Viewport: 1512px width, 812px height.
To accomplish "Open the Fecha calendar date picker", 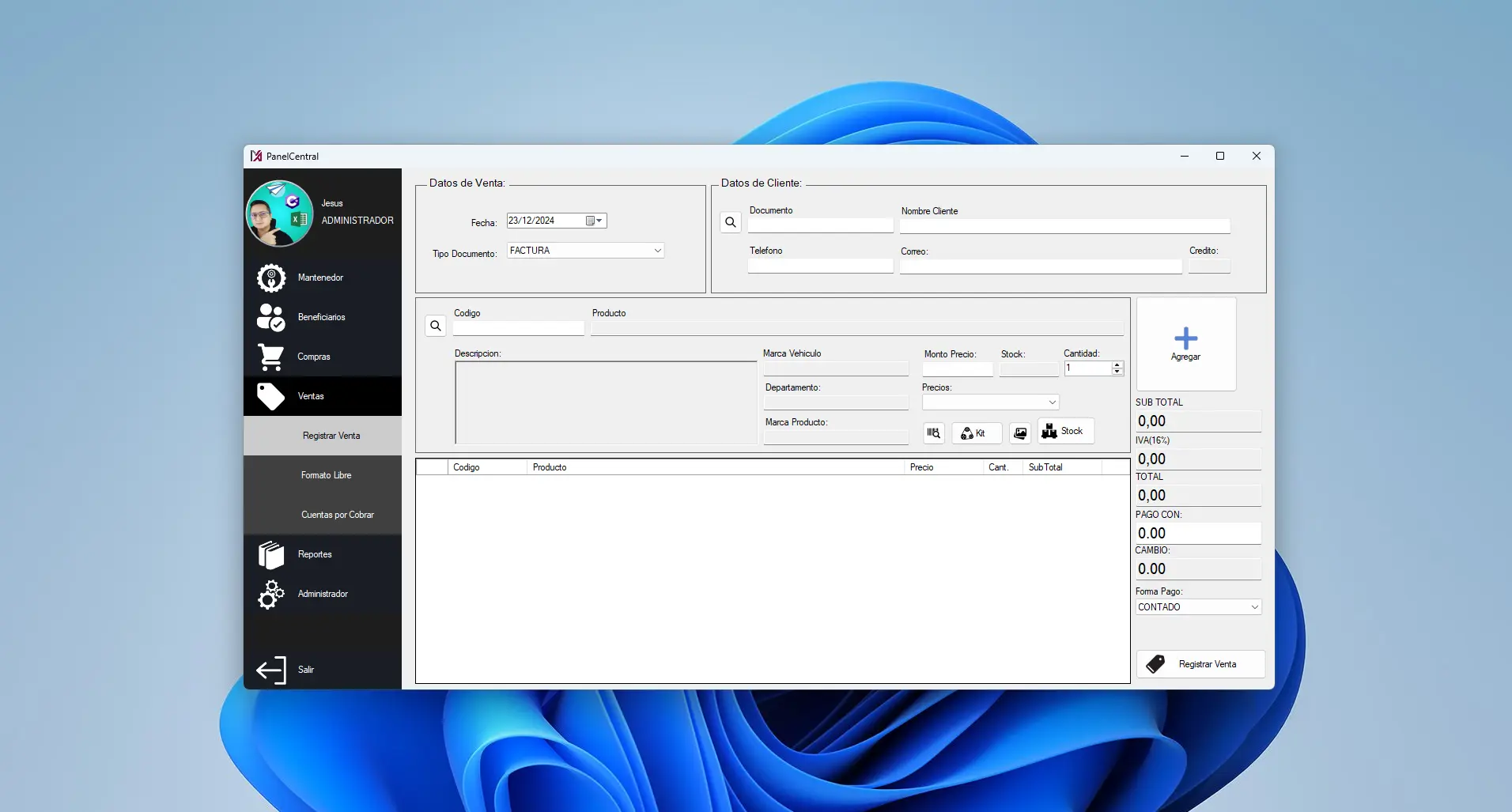I will tap(594, 221).
